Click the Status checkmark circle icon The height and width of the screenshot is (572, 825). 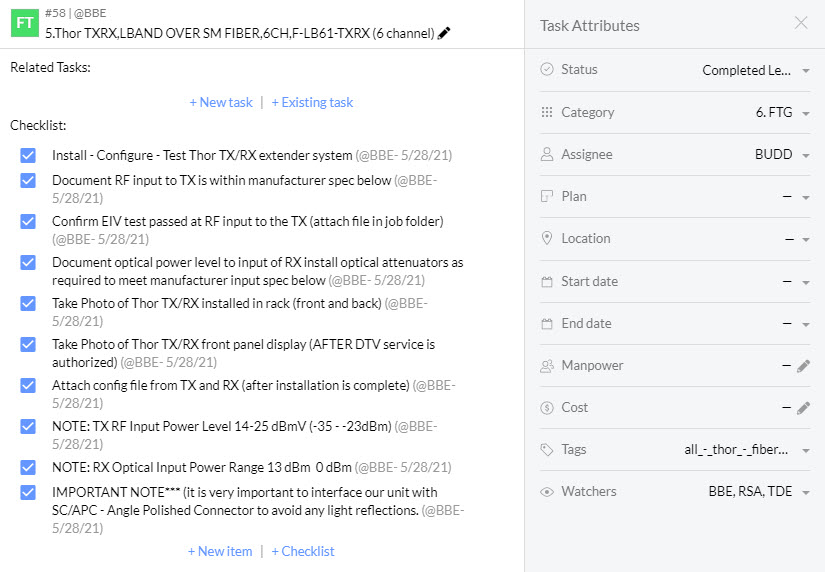point(547,70)
